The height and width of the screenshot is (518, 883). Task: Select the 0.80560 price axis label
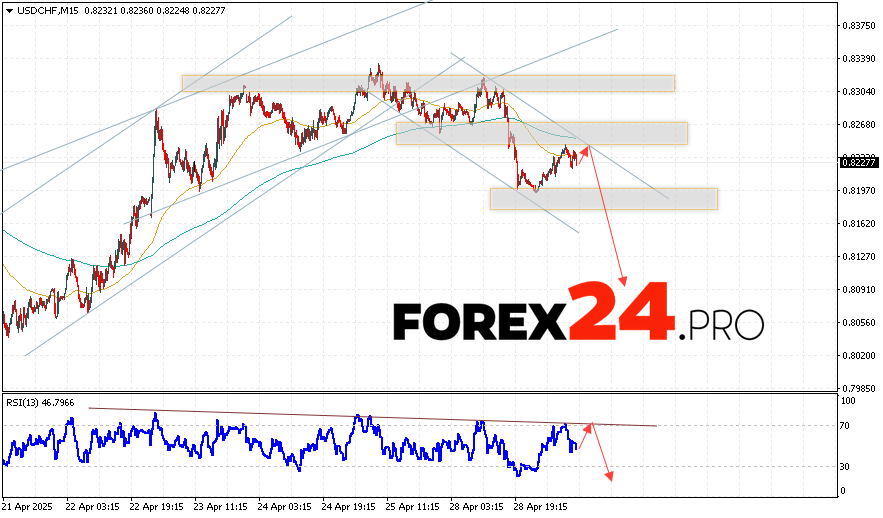tap(859, 323)
